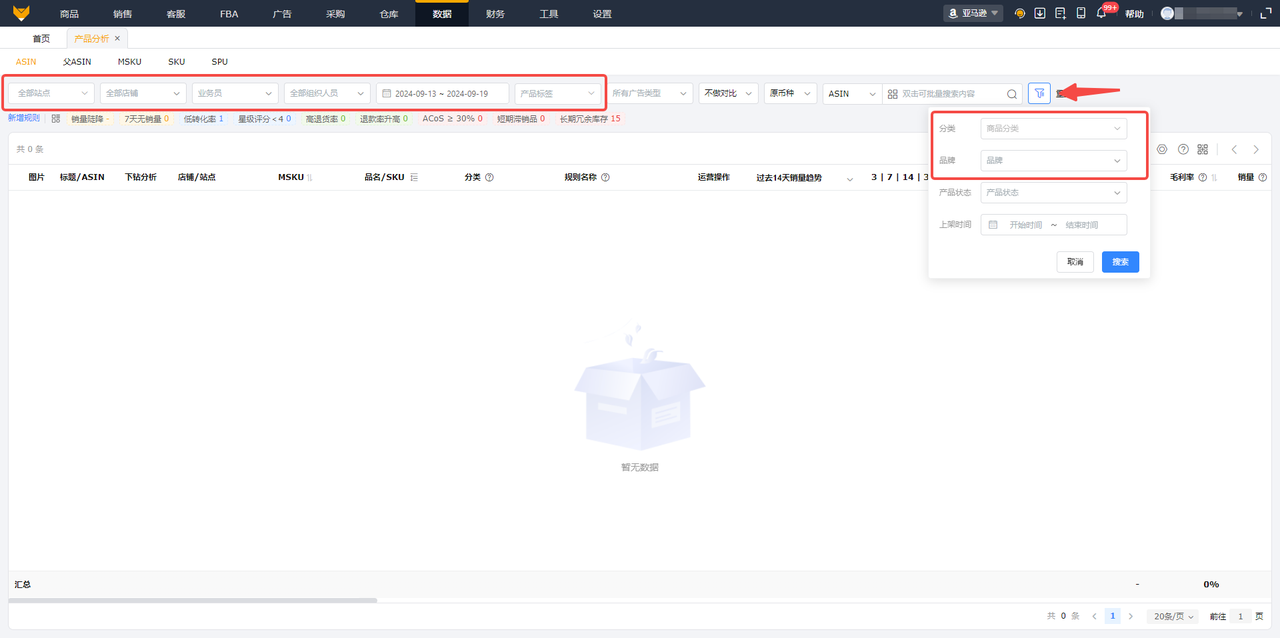The width and height of the screenshot is (1280, 638).
Task: Expand the 过去14天销量趋势 column chevron
Action: [850, 178]
